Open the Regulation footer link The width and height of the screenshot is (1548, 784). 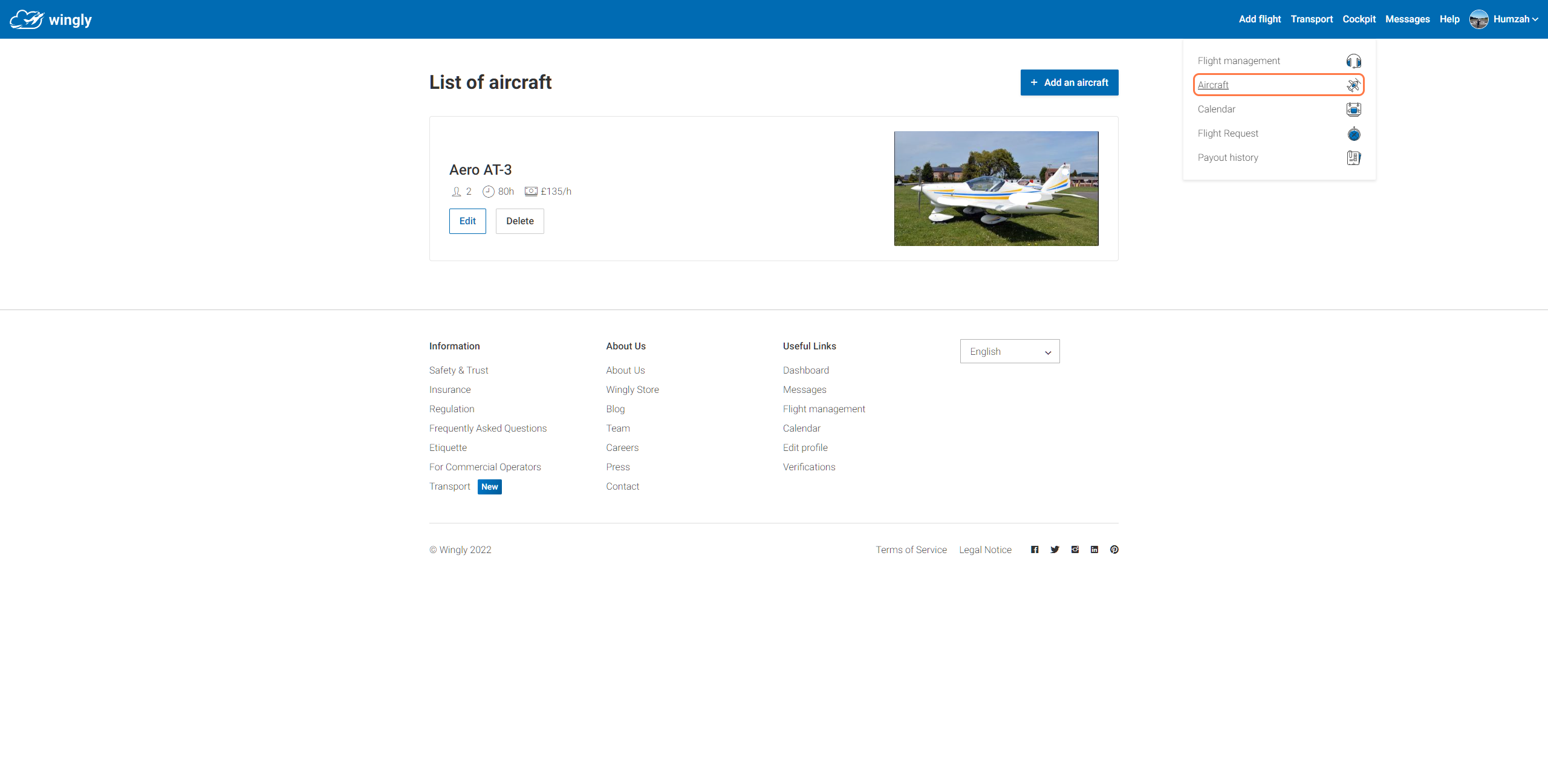452,409
